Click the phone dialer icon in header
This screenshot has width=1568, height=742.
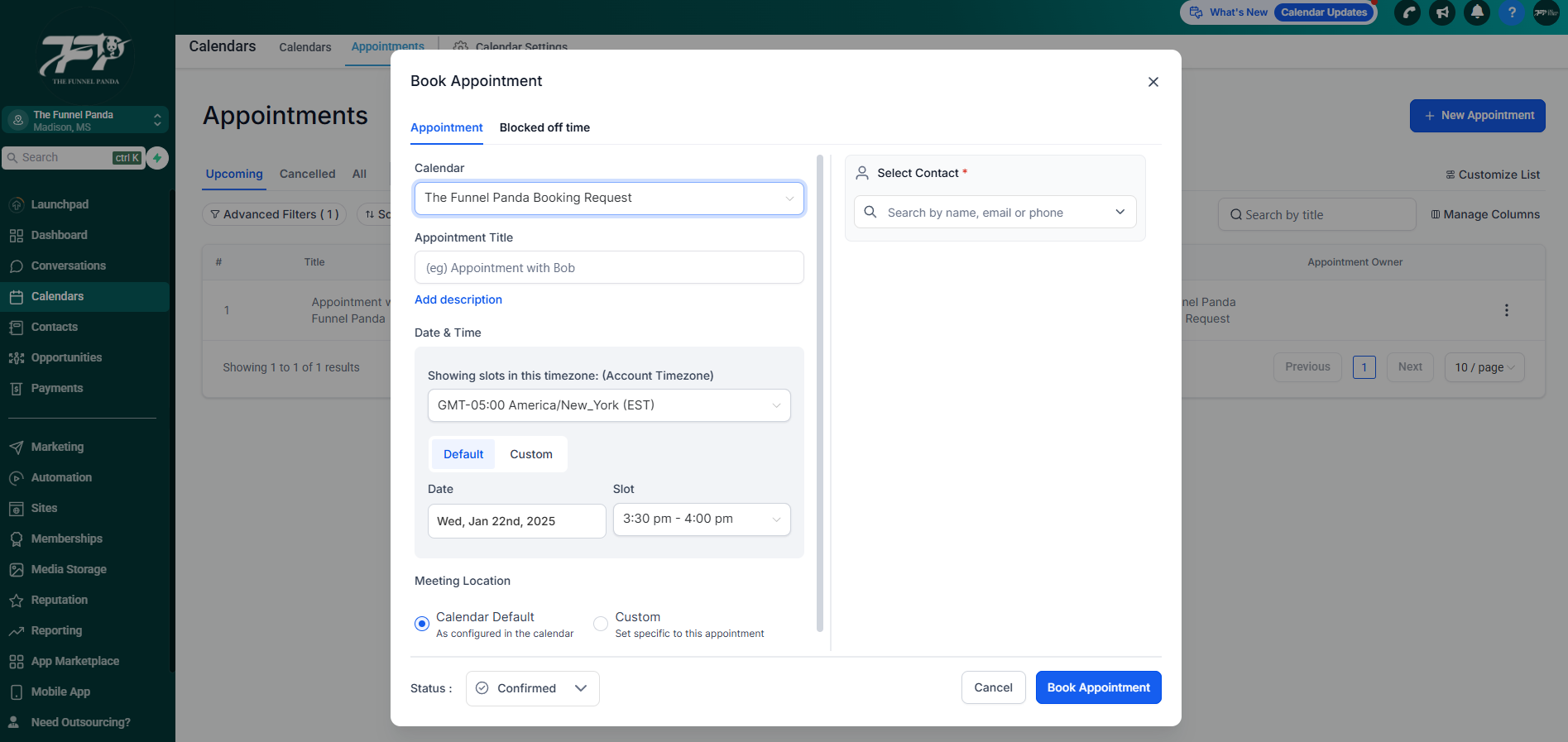[x=1407, y=12]
